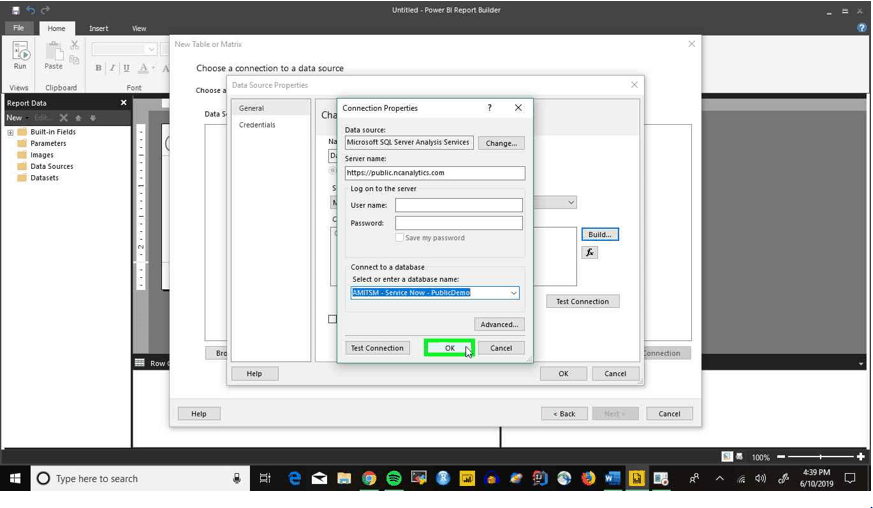Open expression fx button
Image resolution: width=873 pixels, height=508 pixels.
[590, 252]
